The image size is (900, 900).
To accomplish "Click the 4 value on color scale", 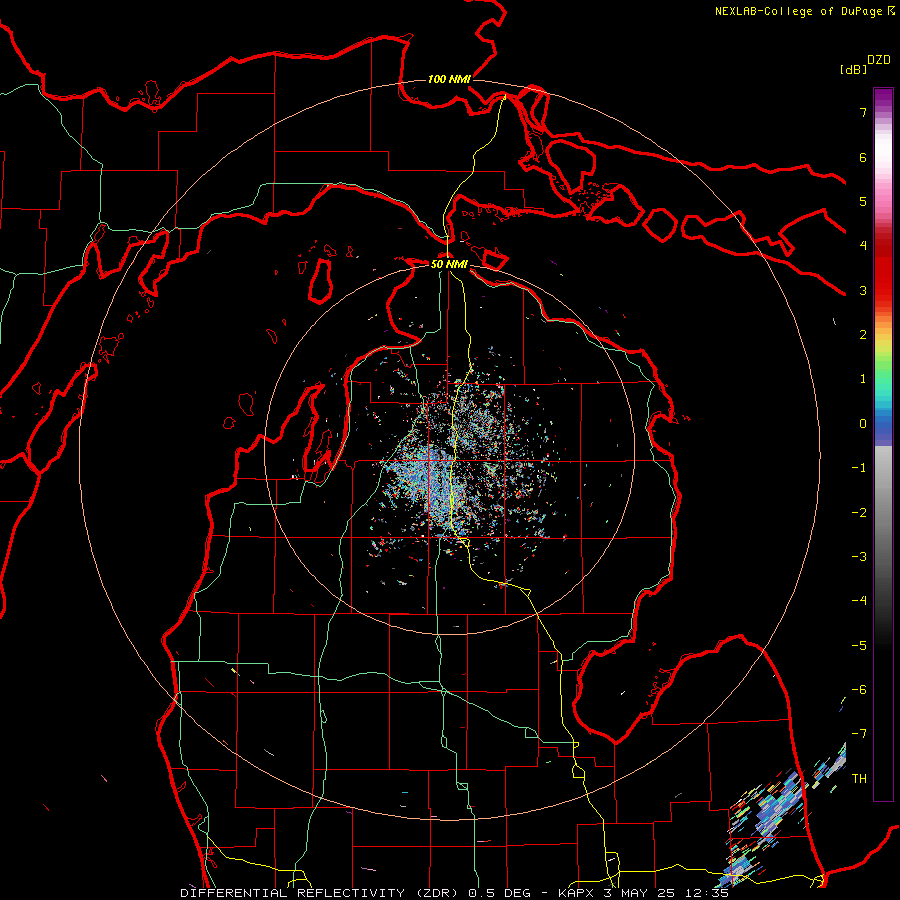I will click(863, 246).
